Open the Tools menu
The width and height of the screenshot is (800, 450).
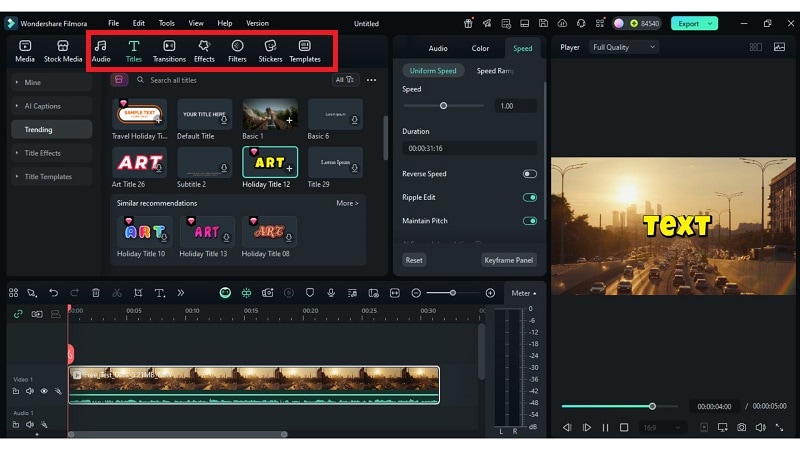[x=166, y=23]
